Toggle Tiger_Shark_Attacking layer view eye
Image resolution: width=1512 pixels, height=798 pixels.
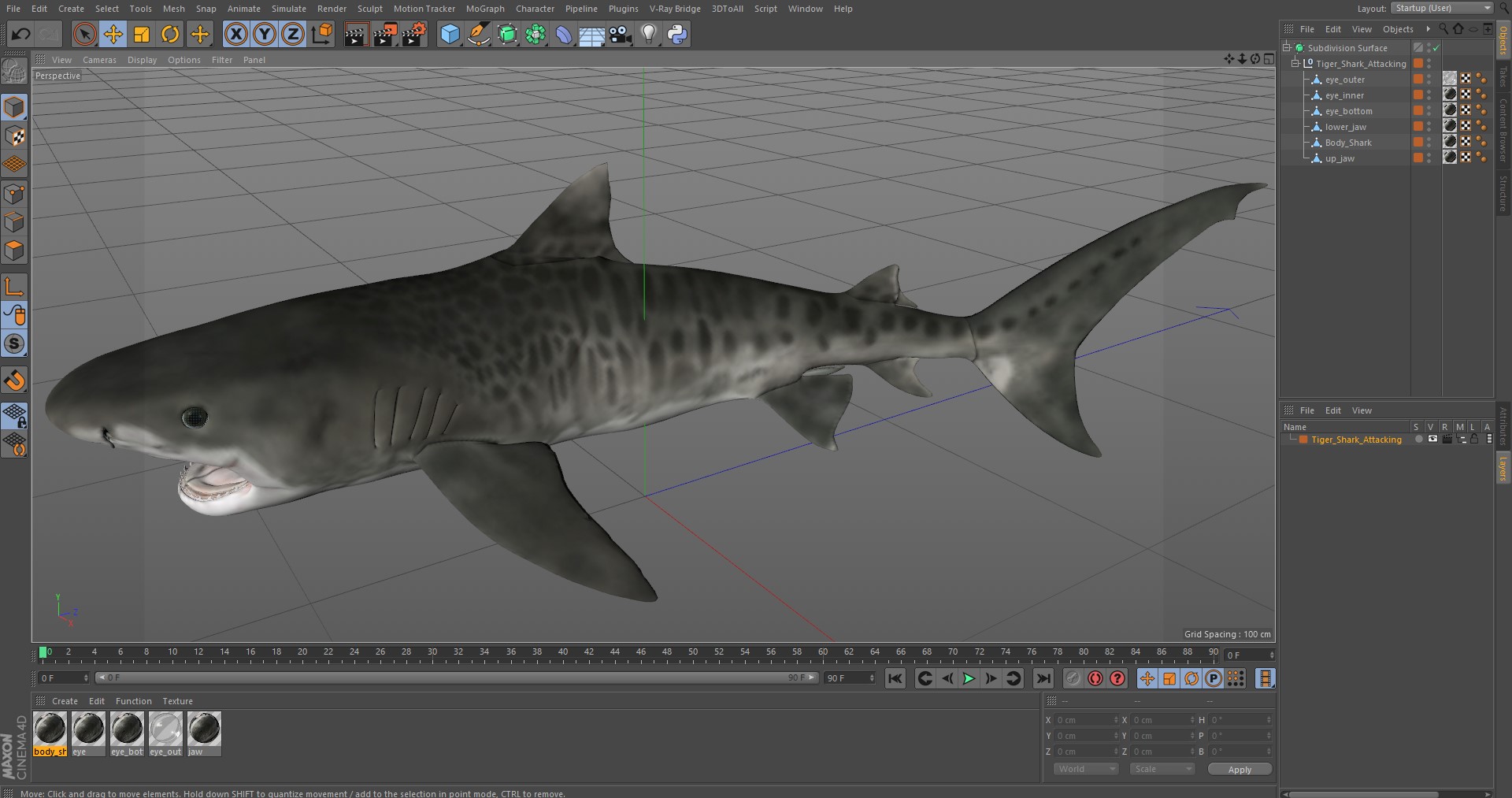(x=1432, y=439)
